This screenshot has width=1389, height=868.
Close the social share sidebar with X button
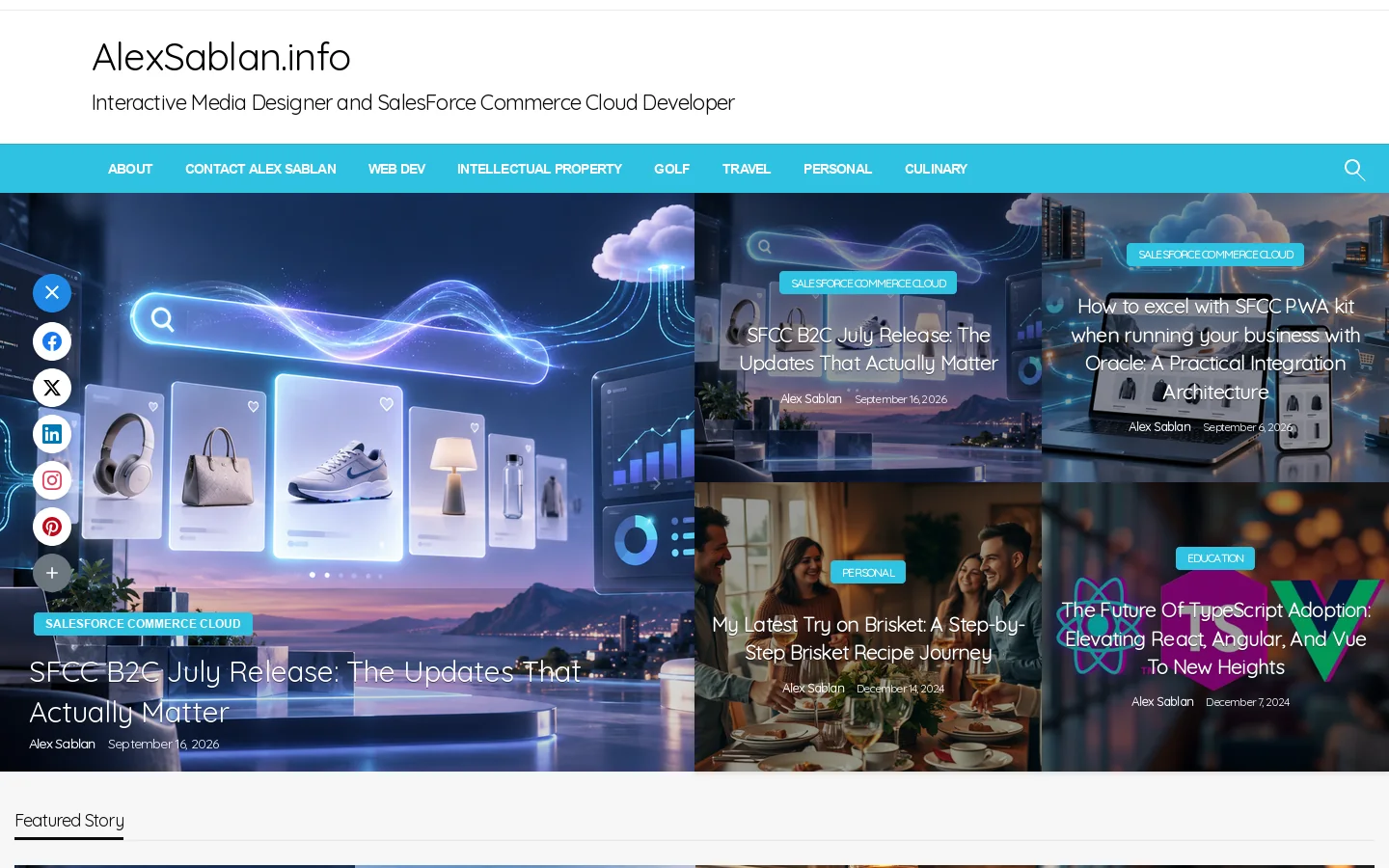pos(52,292)
